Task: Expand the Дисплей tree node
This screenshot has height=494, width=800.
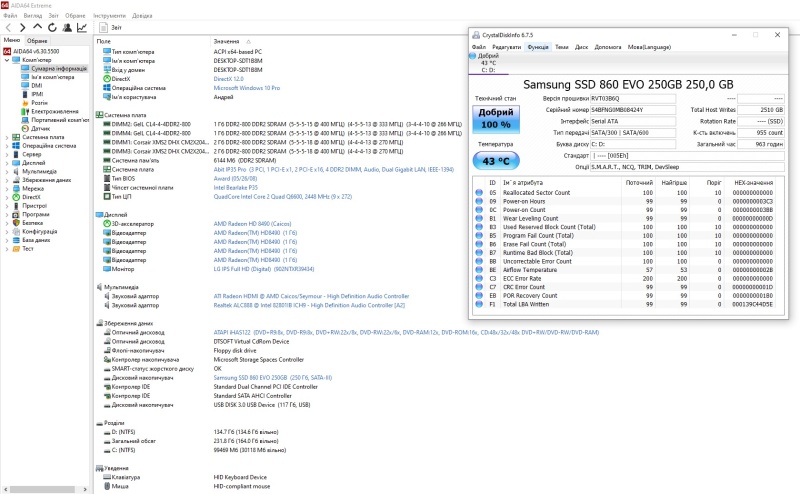Action: (x=7, y=163)
